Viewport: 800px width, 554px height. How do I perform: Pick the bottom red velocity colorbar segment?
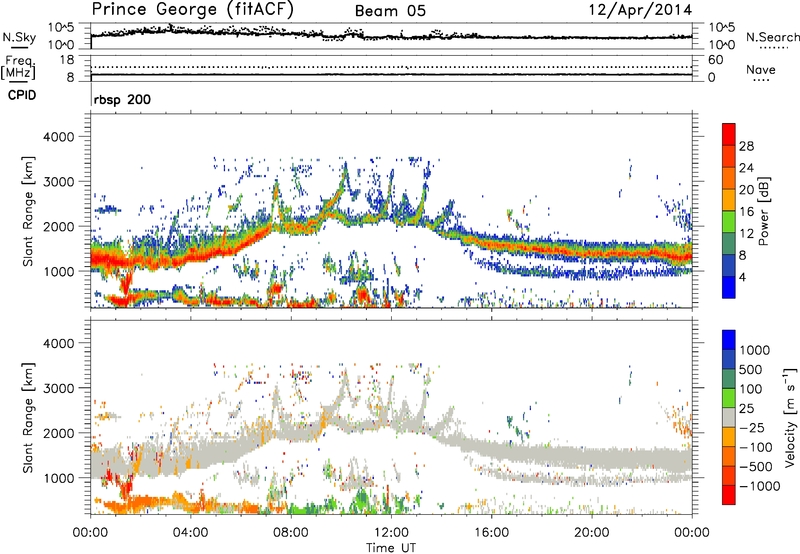pos(729,495)
